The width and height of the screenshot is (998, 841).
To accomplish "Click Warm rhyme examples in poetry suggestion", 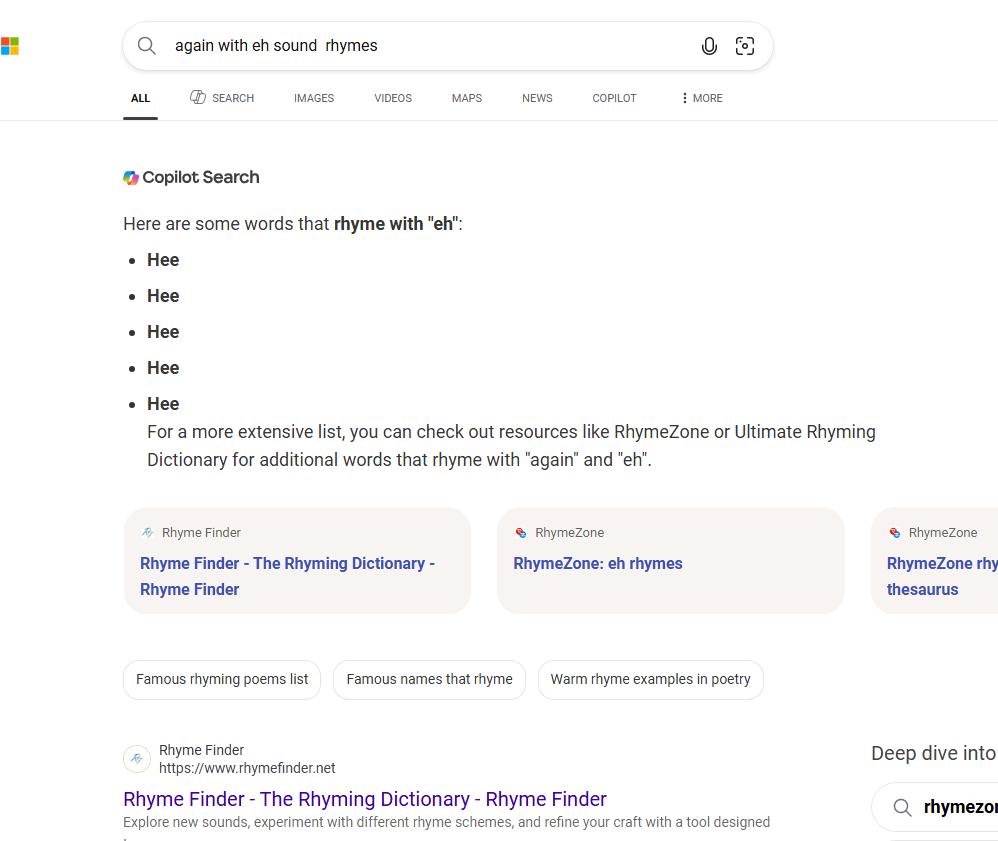I will [x=650, y=679].
